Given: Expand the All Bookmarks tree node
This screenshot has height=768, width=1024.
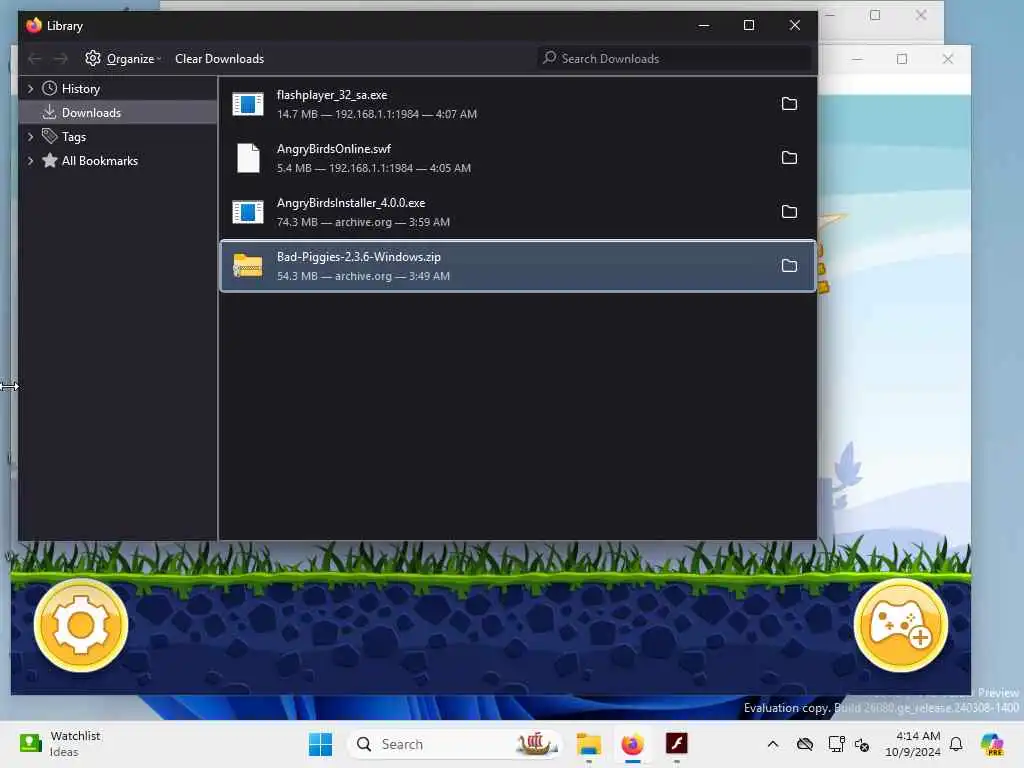Looking at the screenshot, I should point(30,161).
